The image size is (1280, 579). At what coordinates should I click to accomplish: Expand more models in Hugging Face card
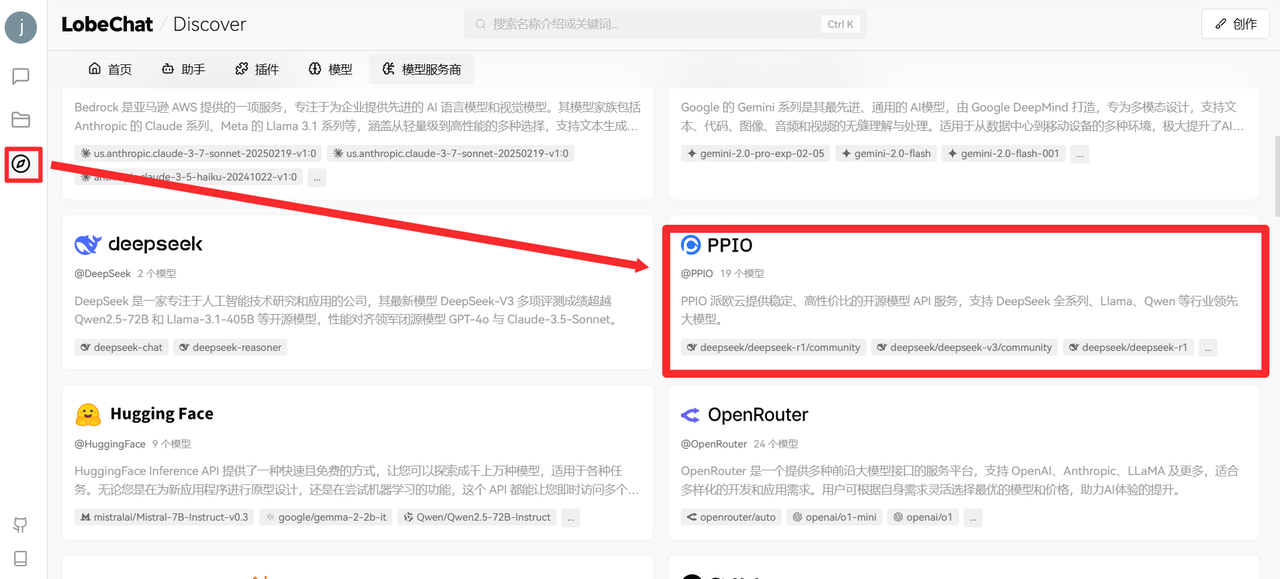point(570,517)
